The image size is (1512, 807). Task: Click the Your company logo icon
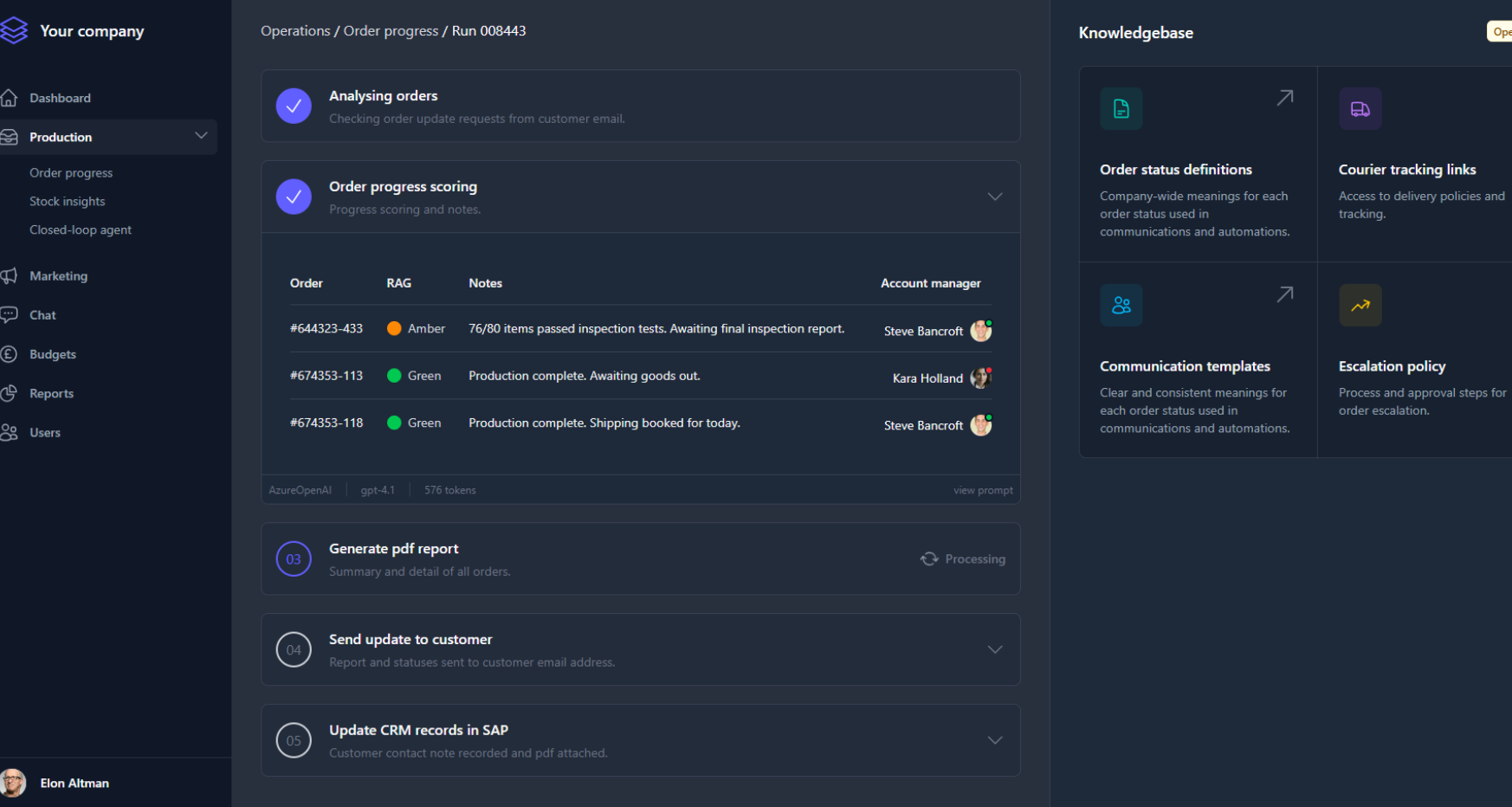(14, 30)
